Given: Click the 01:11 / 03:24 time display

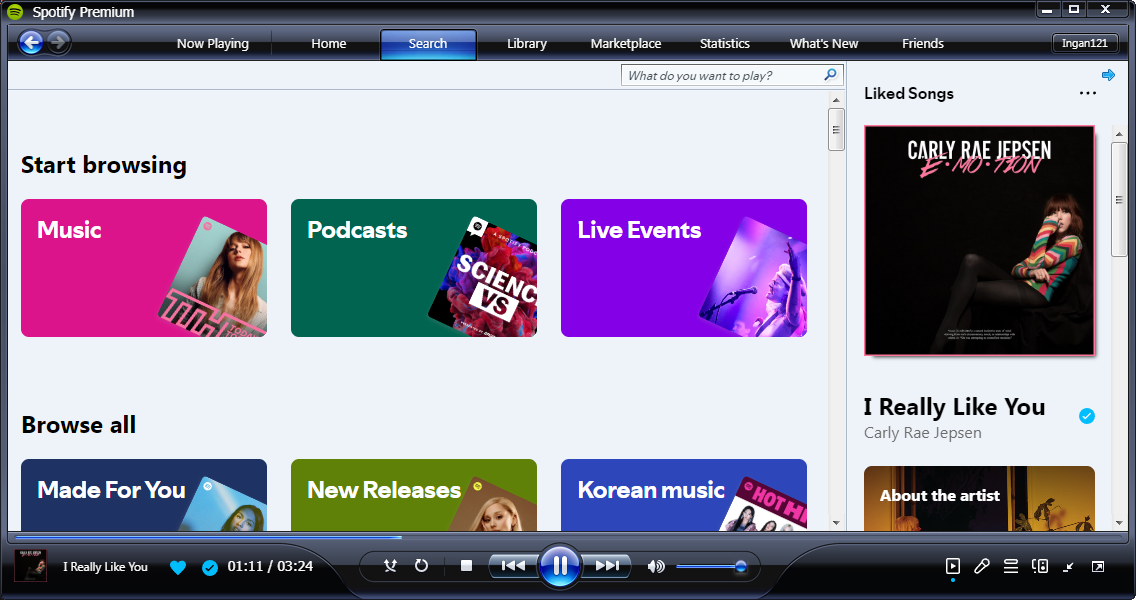Looking at the screenshot, I should pos(270,566).
